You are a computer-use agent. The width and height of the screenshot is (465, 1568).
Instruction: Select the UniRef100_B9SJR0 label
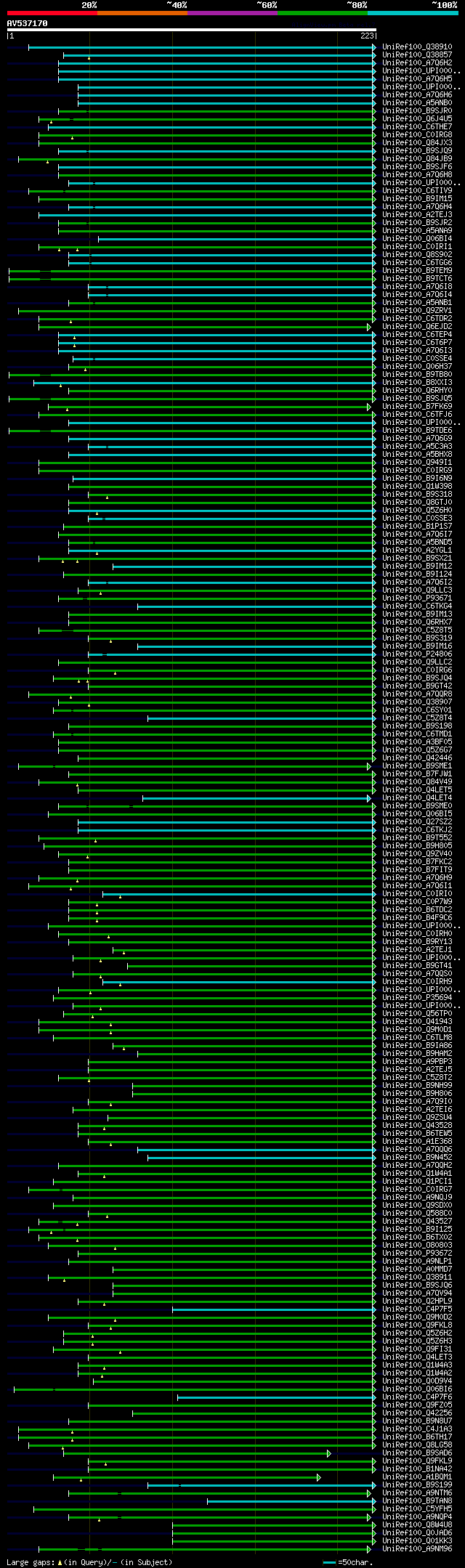coord(417,111)
